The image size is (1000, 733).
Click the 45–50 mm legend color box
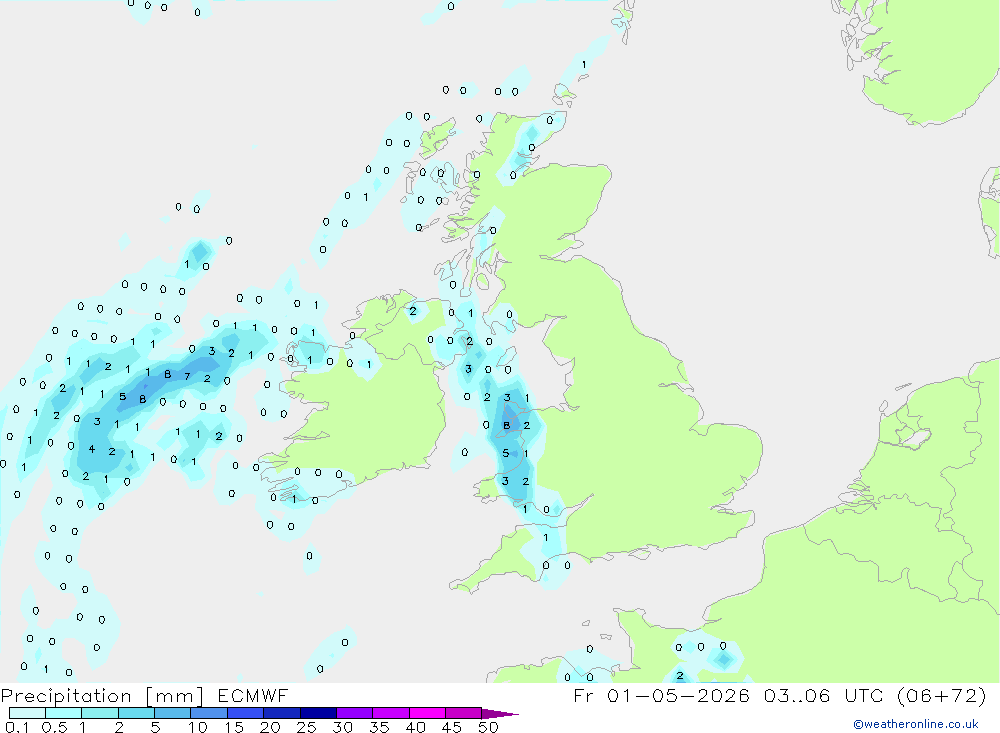463,713
